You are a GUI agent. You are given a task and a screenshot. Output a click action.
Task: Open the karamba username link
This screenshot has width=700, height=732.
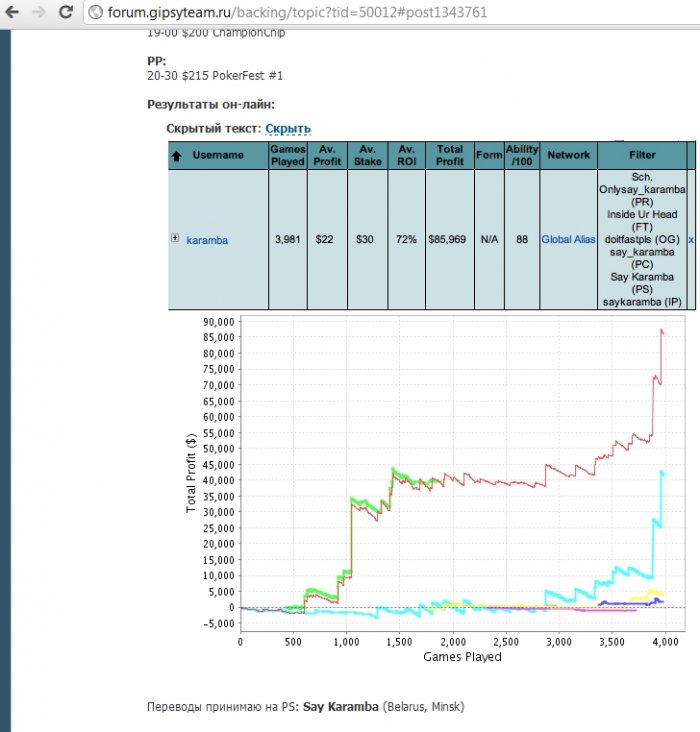click(x=207, y=240)
